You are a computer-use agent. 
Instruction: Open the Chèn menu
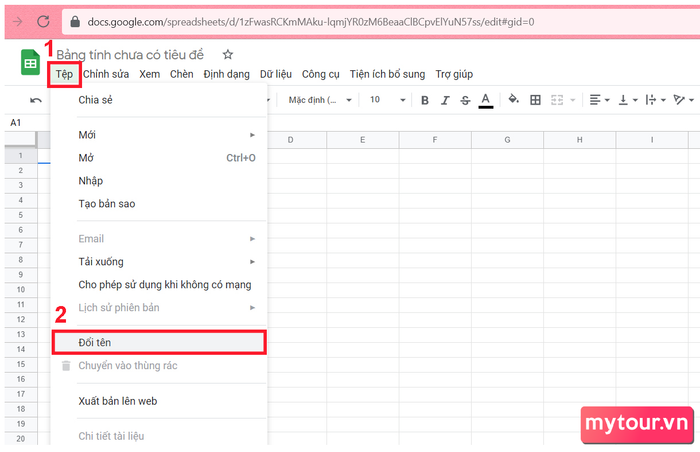click(182, 74)
